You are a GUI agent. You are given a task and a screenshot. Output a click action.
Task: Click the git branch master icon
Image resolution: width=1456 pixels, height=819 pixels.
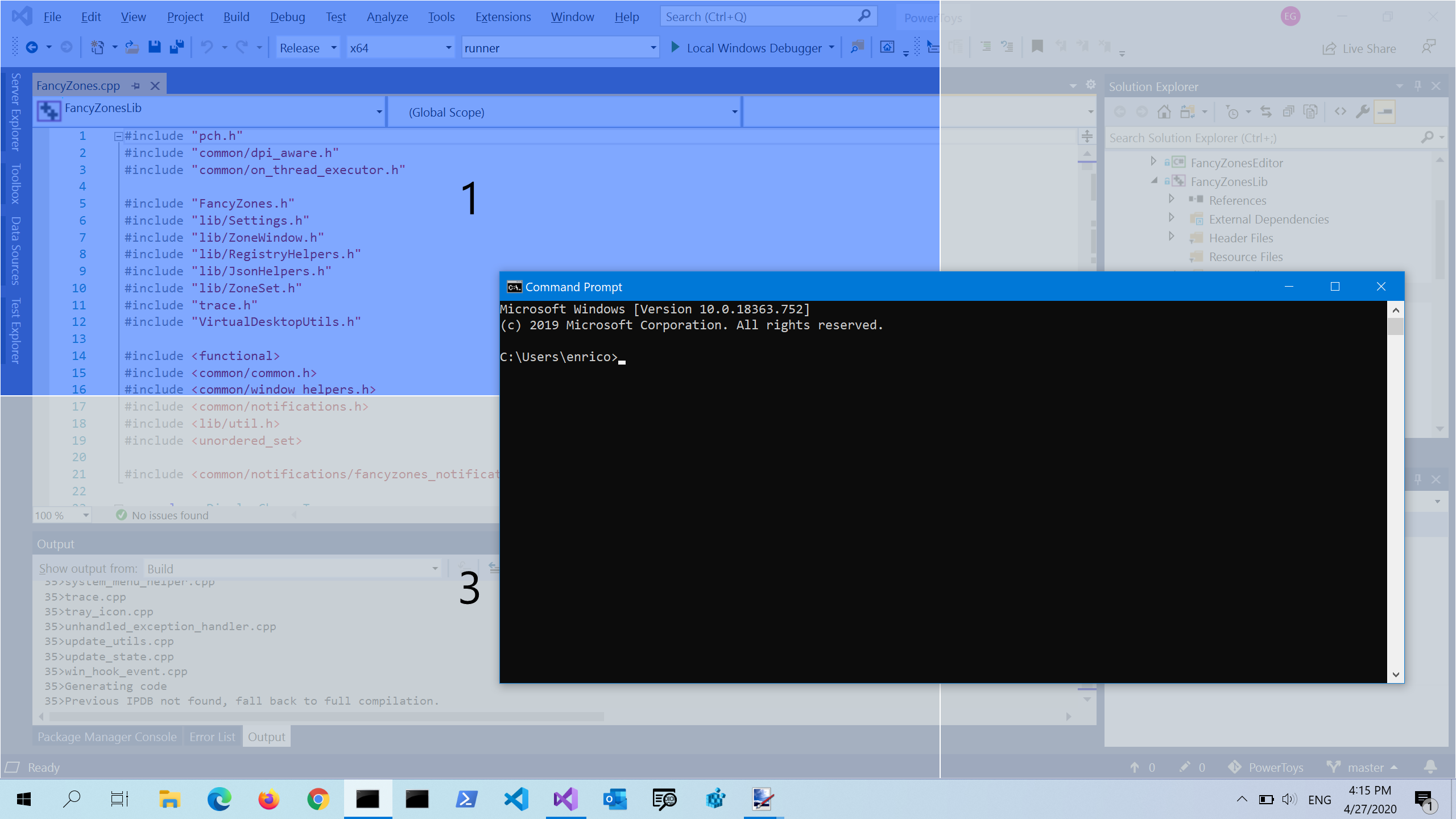tap(1337, 767)
